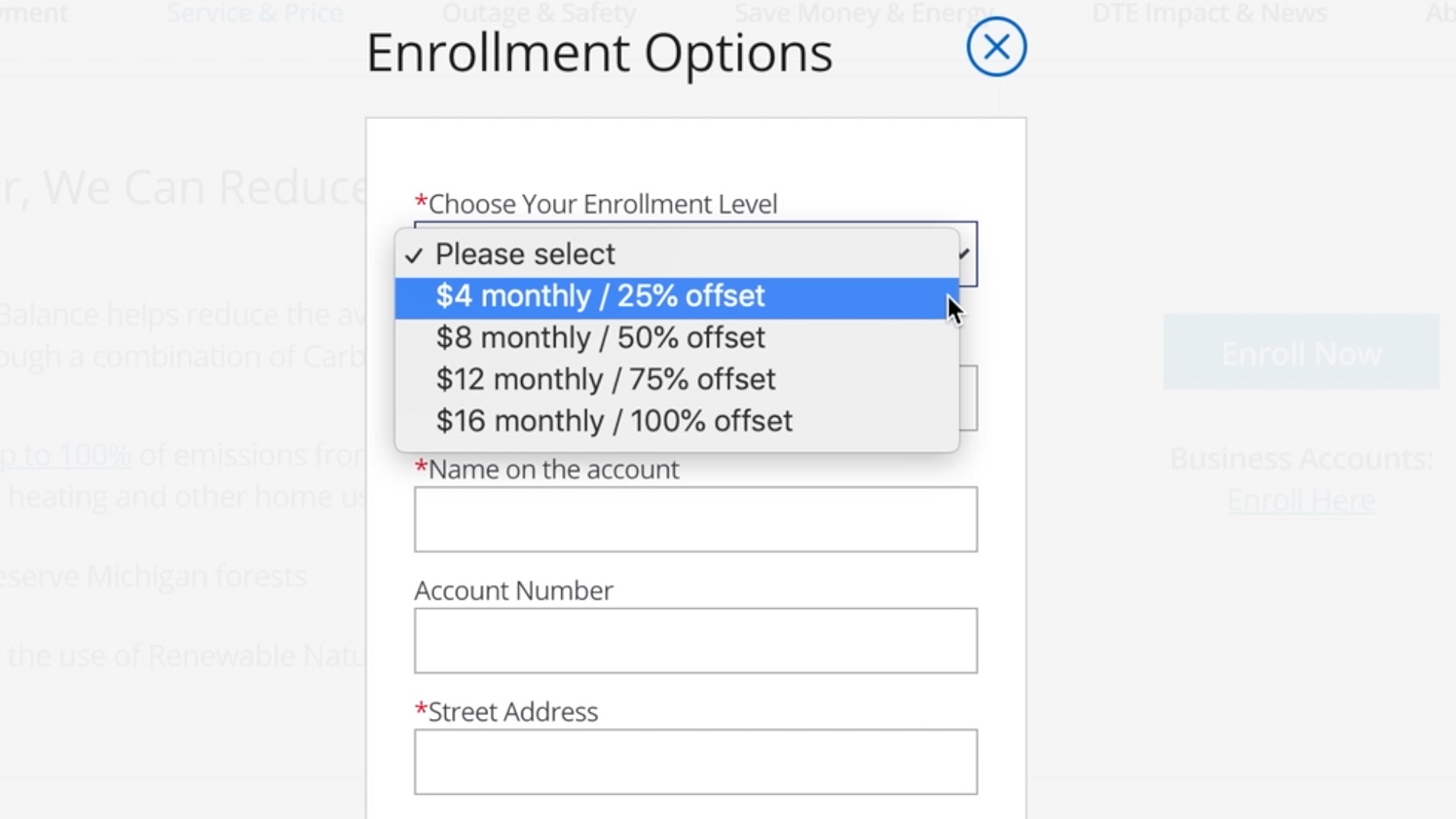Image resolution: width=1456 pixels, height=819 pixels.
Task: Choose $8 monthly / 50% offset
Action: [600, 338]
